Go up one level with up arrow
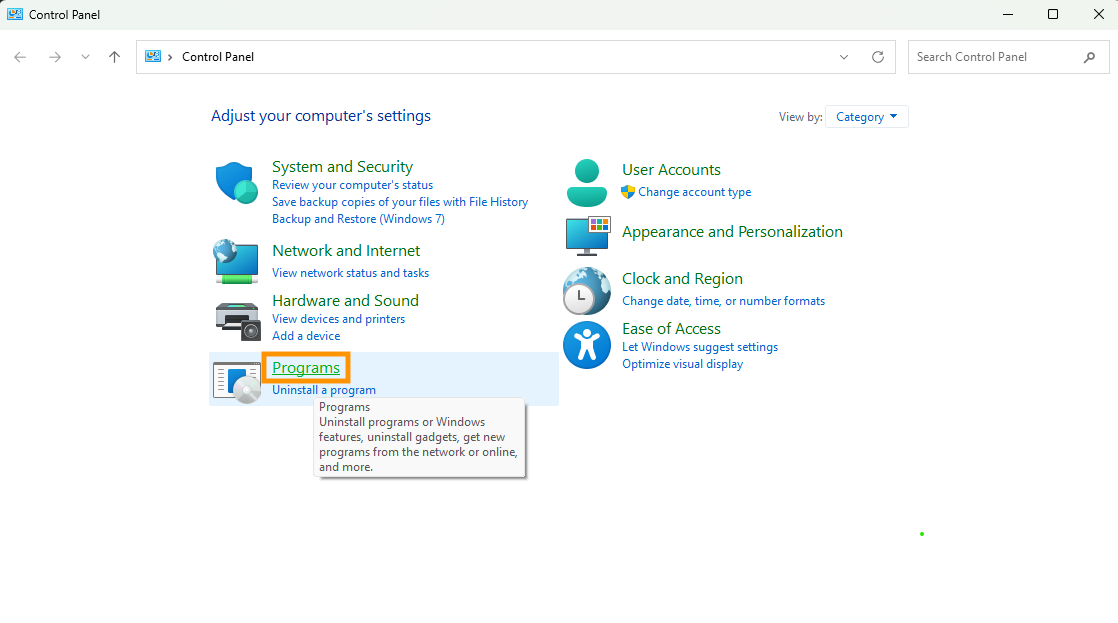1118x623 pixels. click(x=114, y=57)
